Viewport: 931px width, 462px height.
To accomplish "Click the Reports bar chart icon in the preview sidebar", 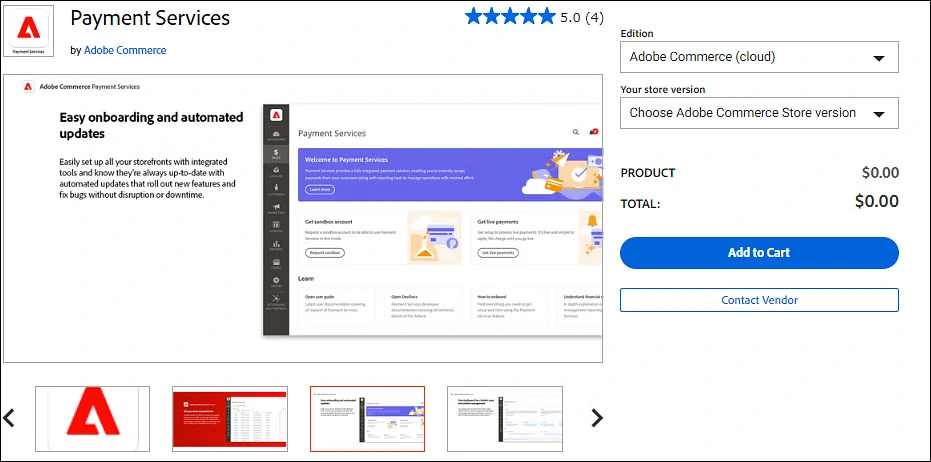I will (276, 245).
